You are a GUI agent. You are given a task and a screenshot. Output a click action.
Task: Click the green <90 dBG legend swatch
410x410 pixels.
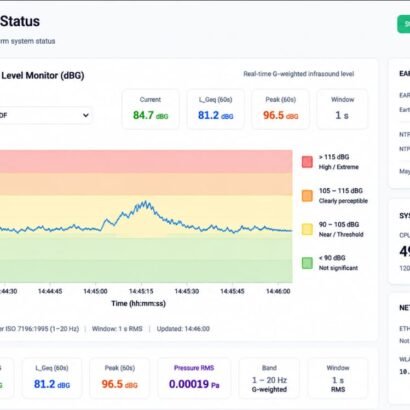point(307,263)
